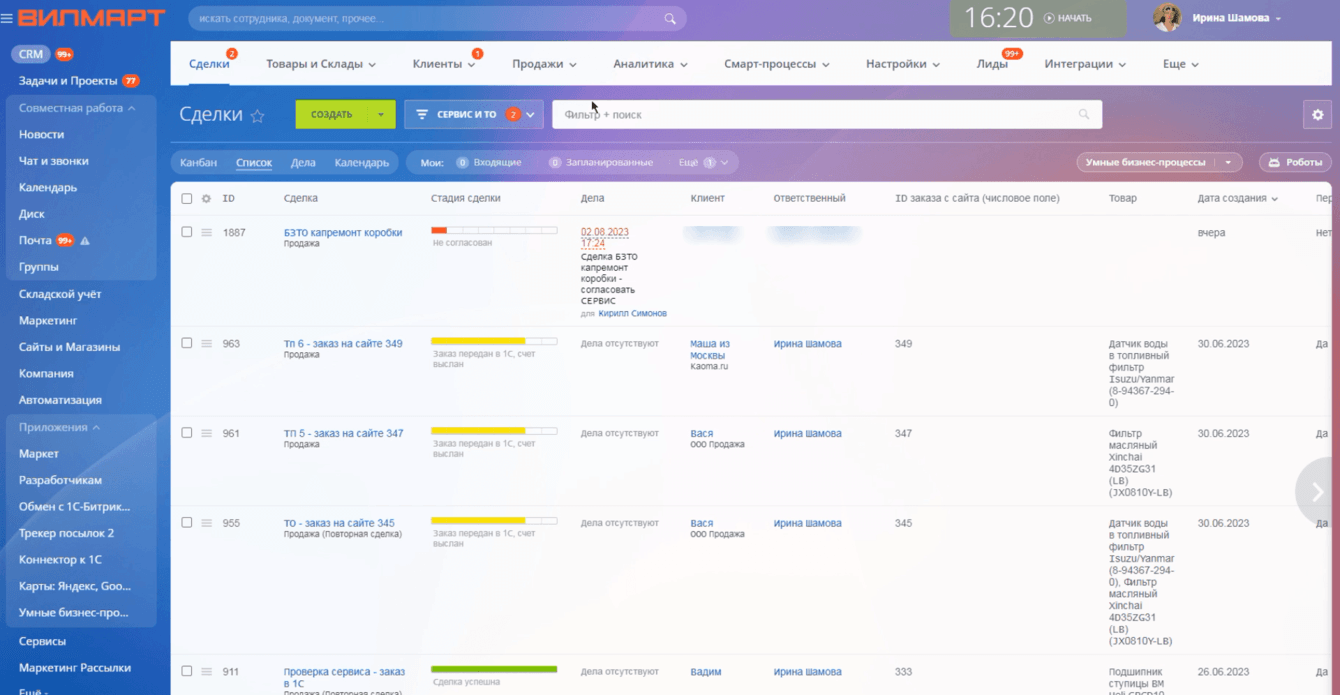The height and width of the screenshot is (695, 1340).
Task: Expand the Клиенты menu
Action: click(444, 64)
